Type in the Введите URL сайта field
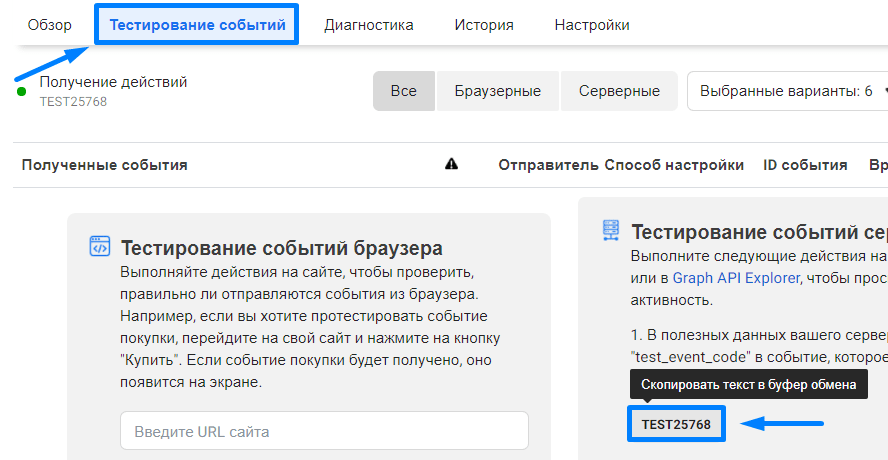 coord(324,432)
